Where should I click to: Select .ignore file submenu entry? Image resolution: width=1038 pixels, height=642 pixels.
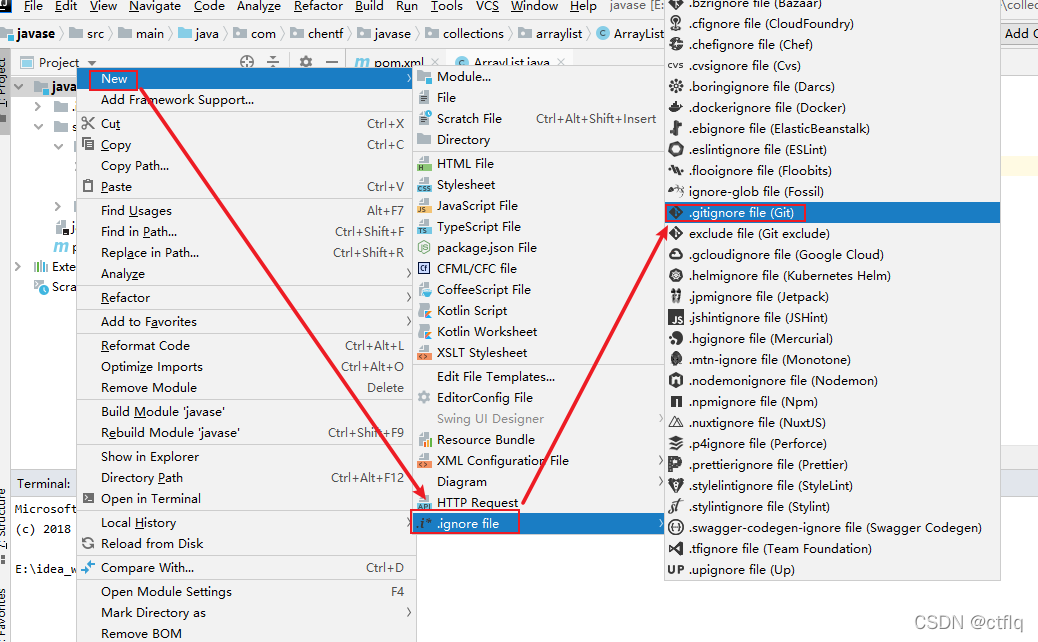click(x=539, y=524)
